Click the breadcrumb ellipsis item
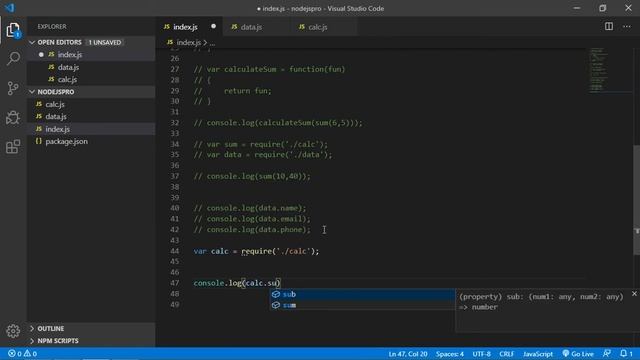This screenshot has width=640, height=360. pyautogui.click(x=212, y=43)
